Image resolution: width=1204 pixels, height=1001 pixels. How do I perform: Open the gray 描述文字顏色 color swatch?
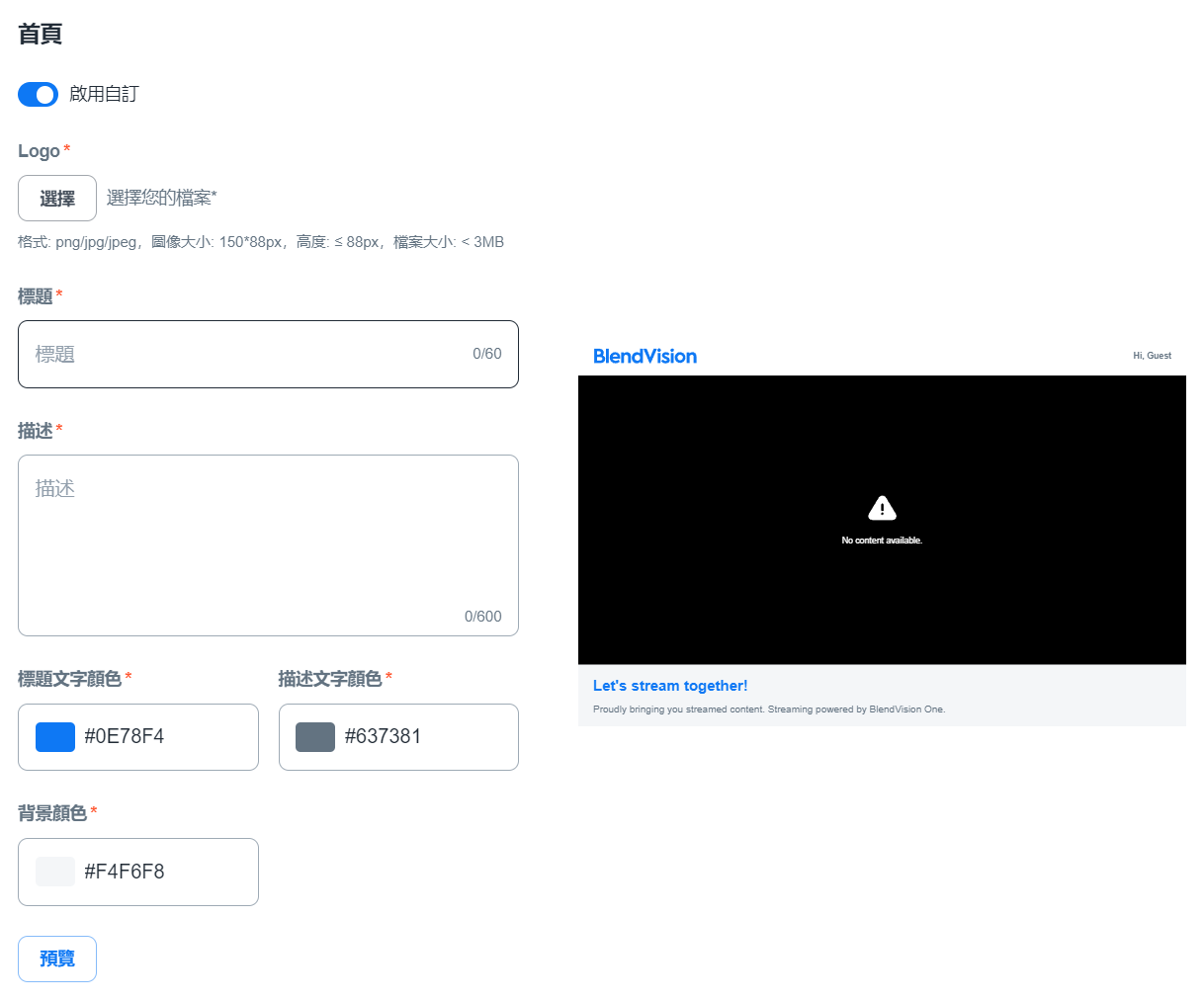(315, 737)
